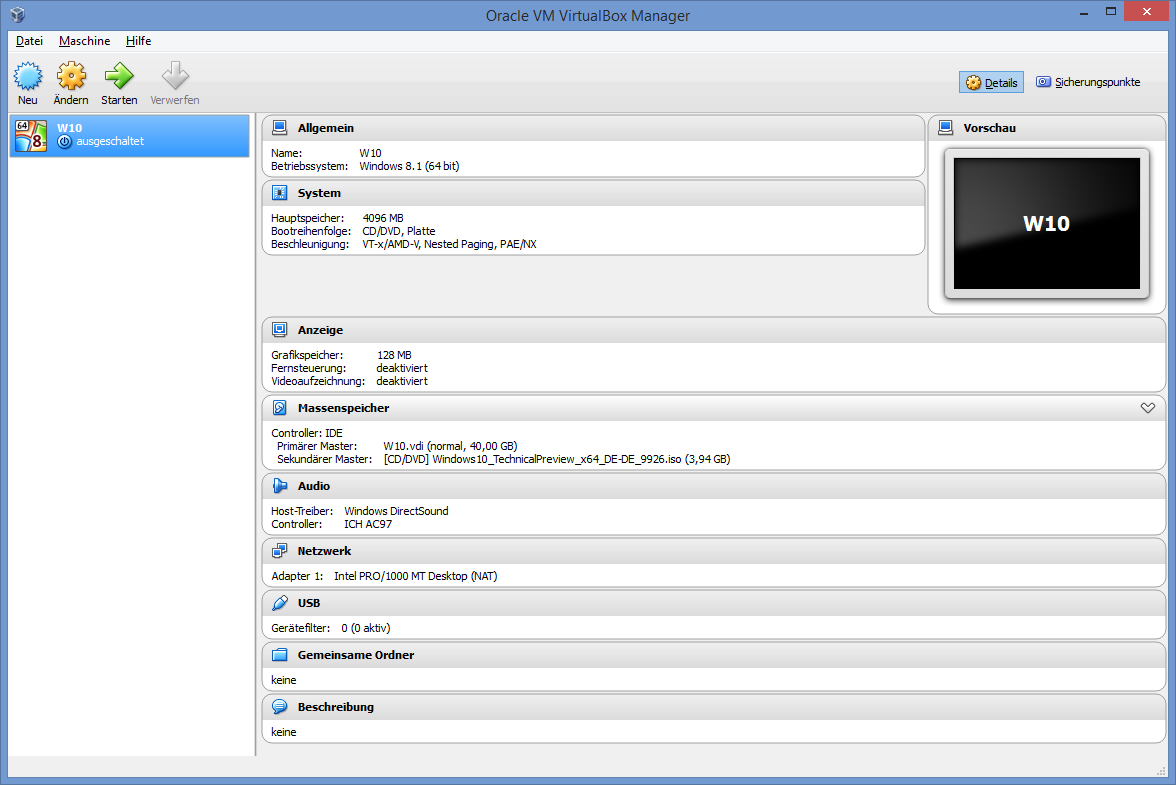Image resolution: width=1176 pixels, height=785 pixels.
Task: Click the Videoaufzeichnung deaktiviert value
Action: coord(402,382)
